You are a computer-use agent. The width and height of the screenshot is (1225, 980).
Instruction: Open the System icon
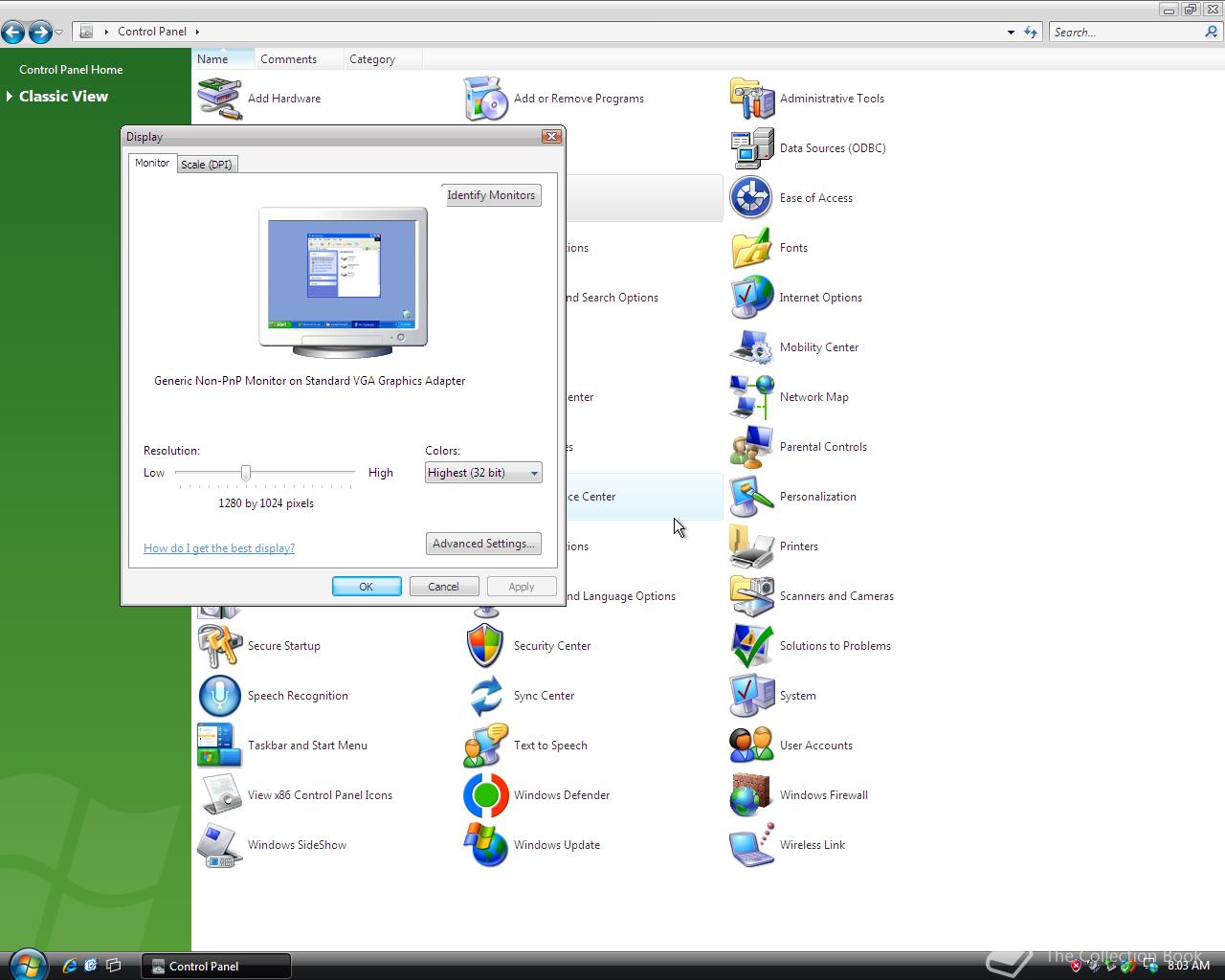751,696
